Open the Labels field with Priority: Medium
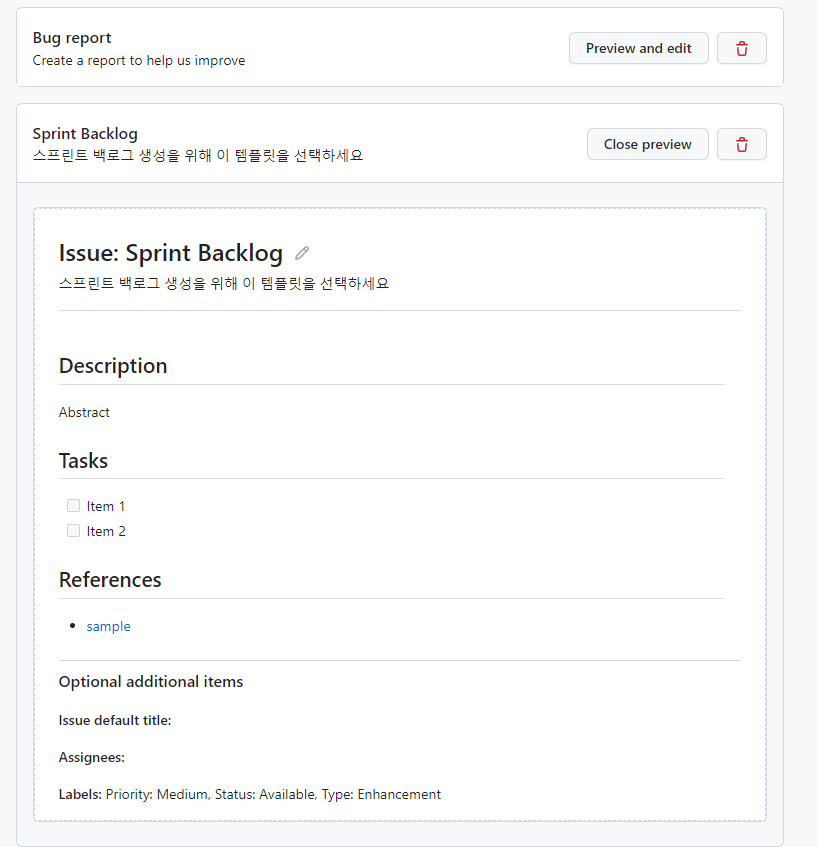The image size is (817, 847). 250,794
